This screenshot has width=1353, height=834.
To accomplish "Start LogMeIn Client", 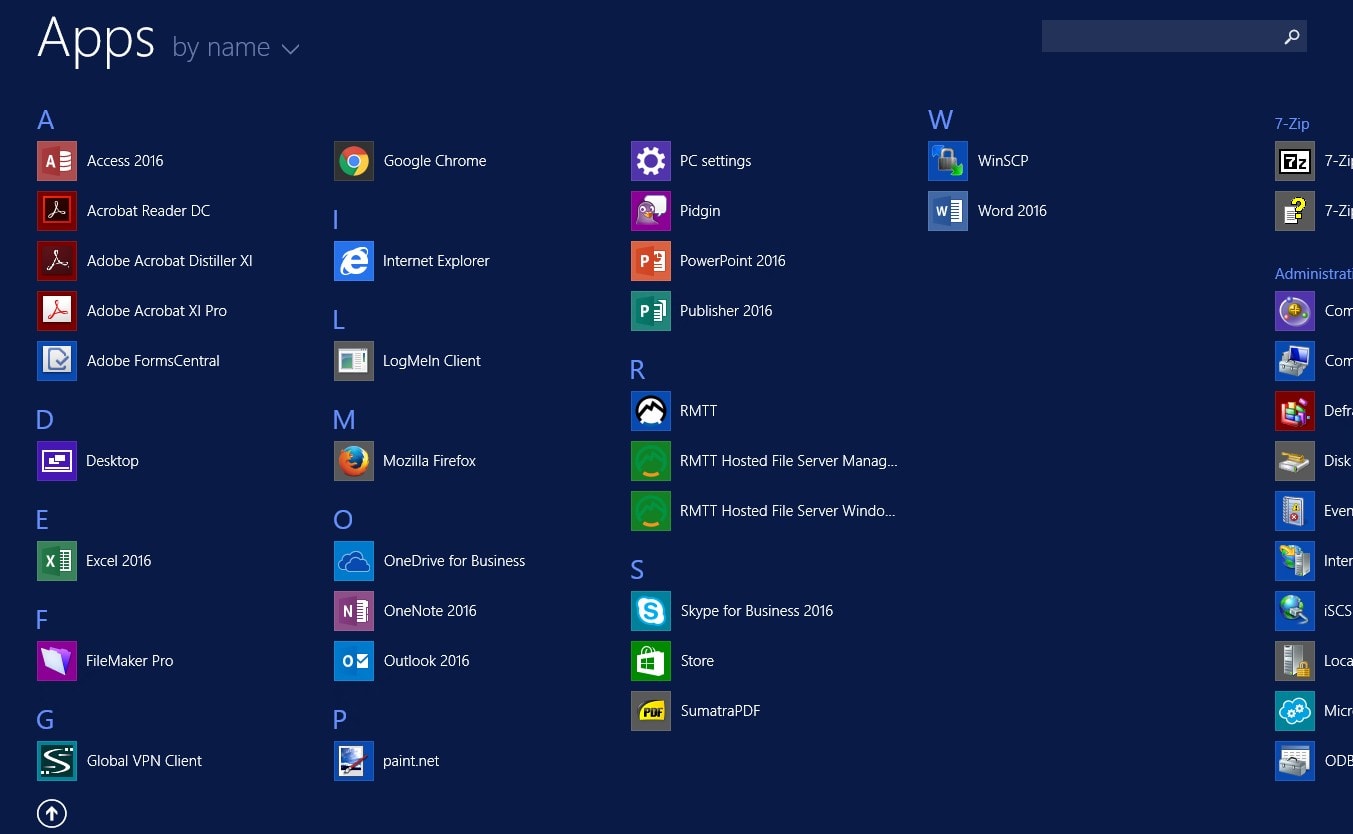I will [x=407, y=361].
